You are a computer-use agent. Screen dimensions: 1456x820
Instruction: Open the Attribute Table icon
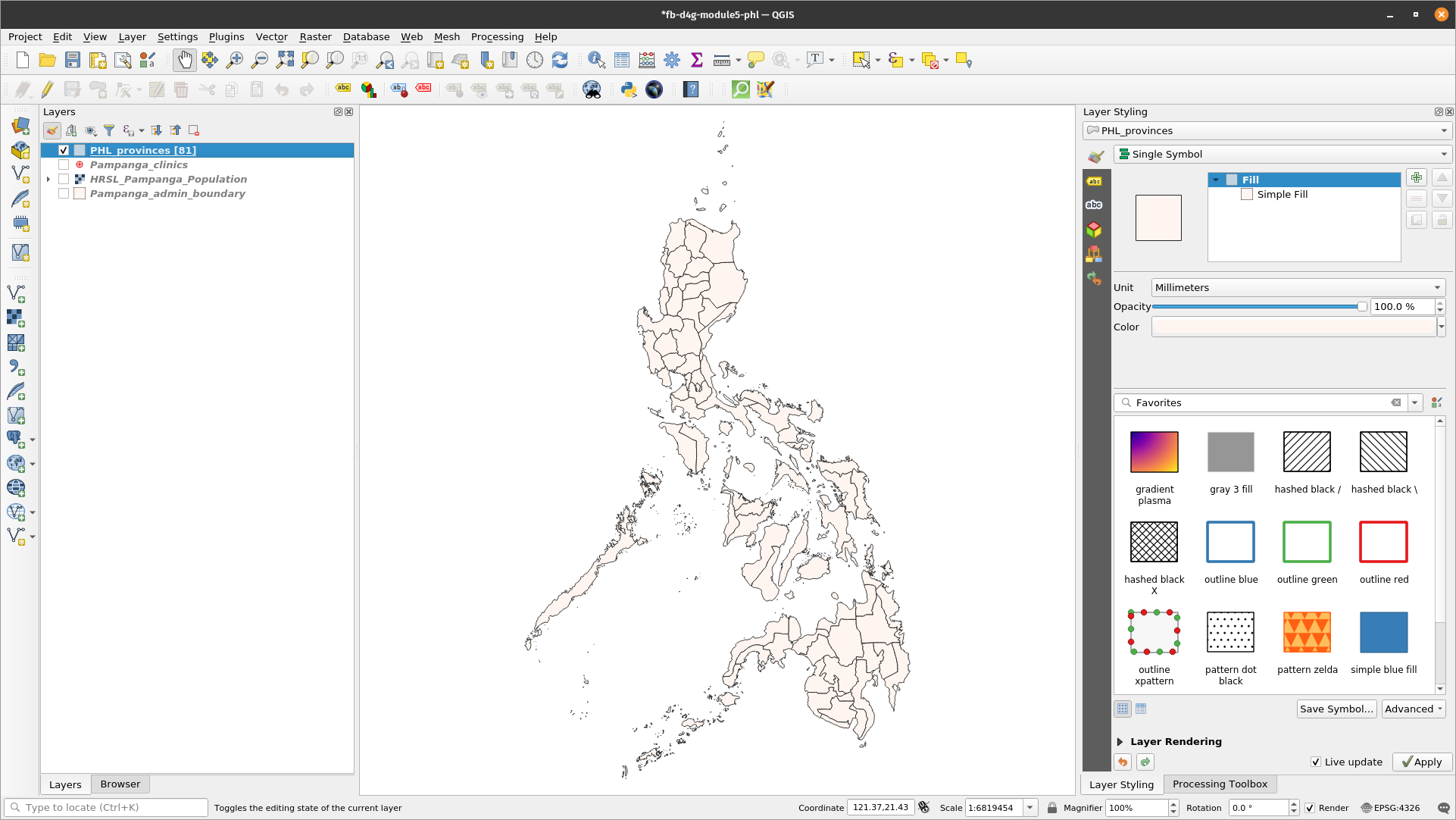tap(621, 60)
